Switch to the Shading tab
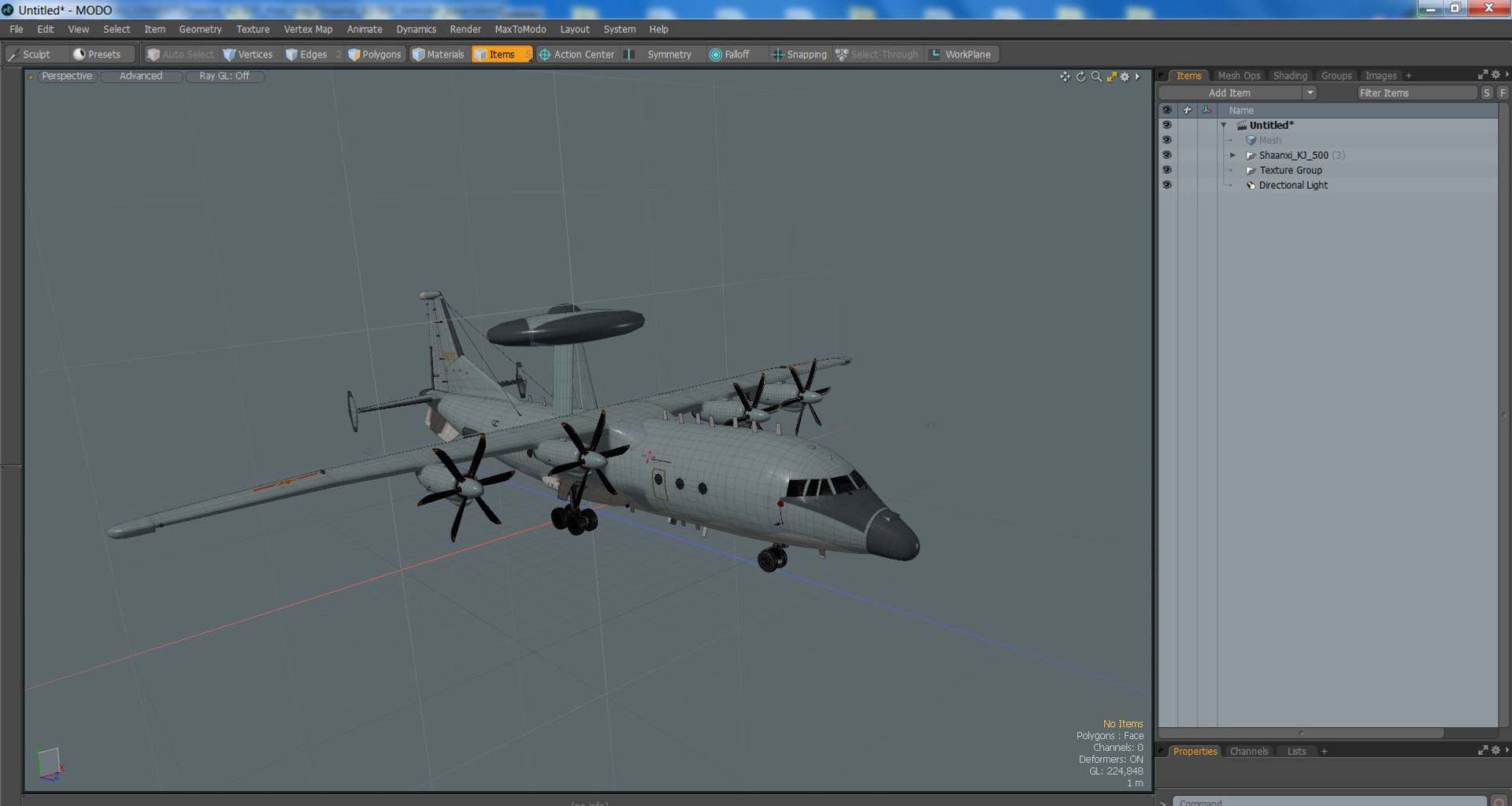The width and height of the screenshot is (1512, 806). click(1290, 76)
